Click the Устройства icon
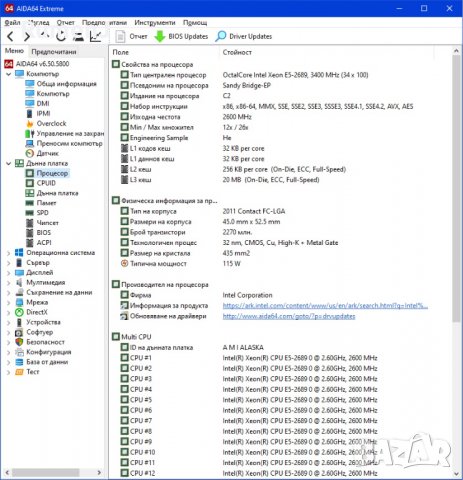463x480 pixels. [19, 322]
